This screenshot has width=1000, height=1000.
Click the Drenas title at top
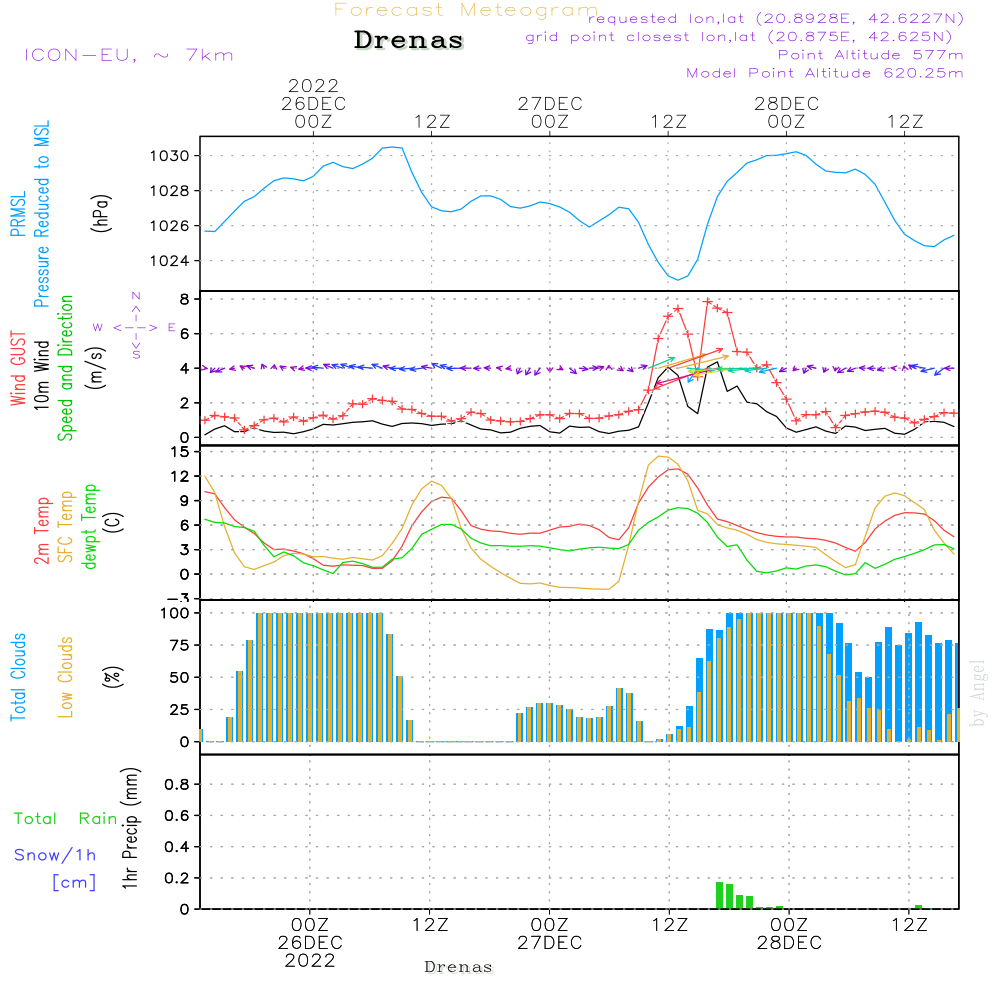[409, 41]
